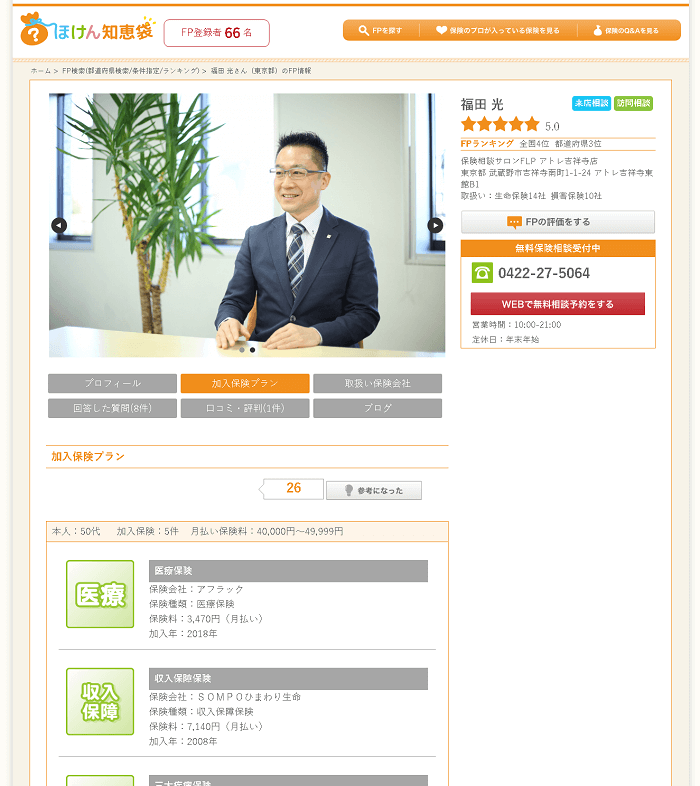Switch to the 取扱い保険会社 tab

[x=378, y=383]
